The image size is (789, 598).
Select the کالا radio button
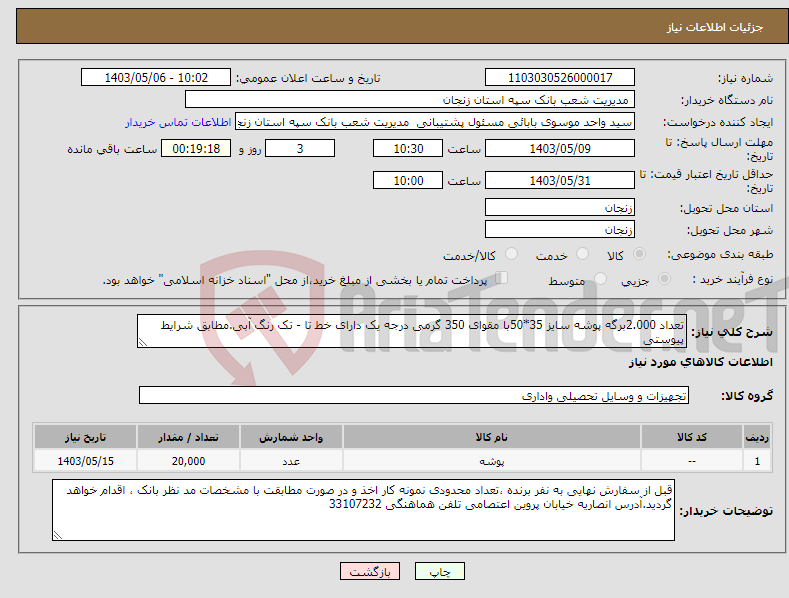click(639, 254)
